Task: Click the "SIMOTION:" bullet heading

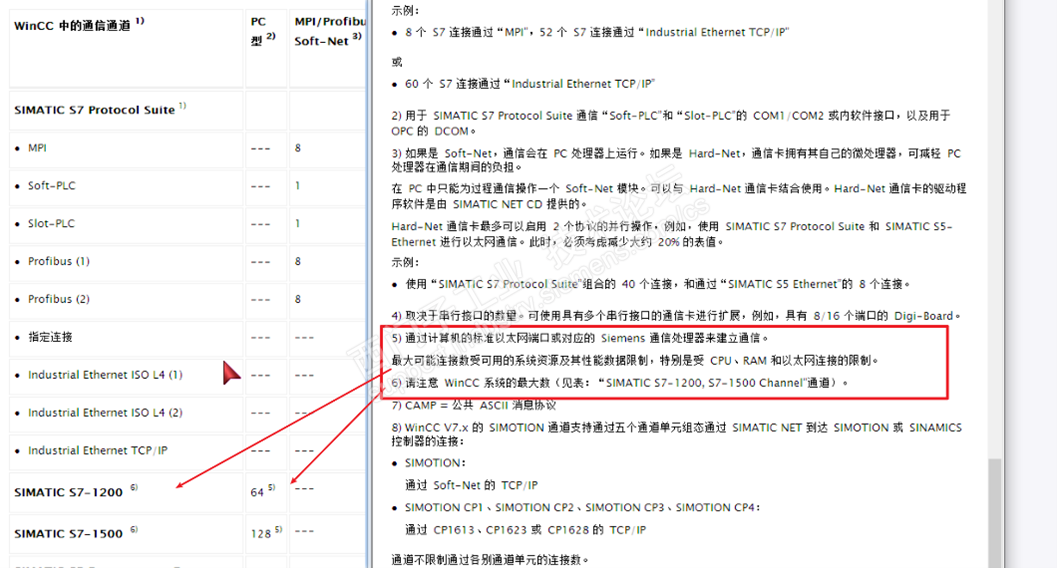Action: (435, 463)
